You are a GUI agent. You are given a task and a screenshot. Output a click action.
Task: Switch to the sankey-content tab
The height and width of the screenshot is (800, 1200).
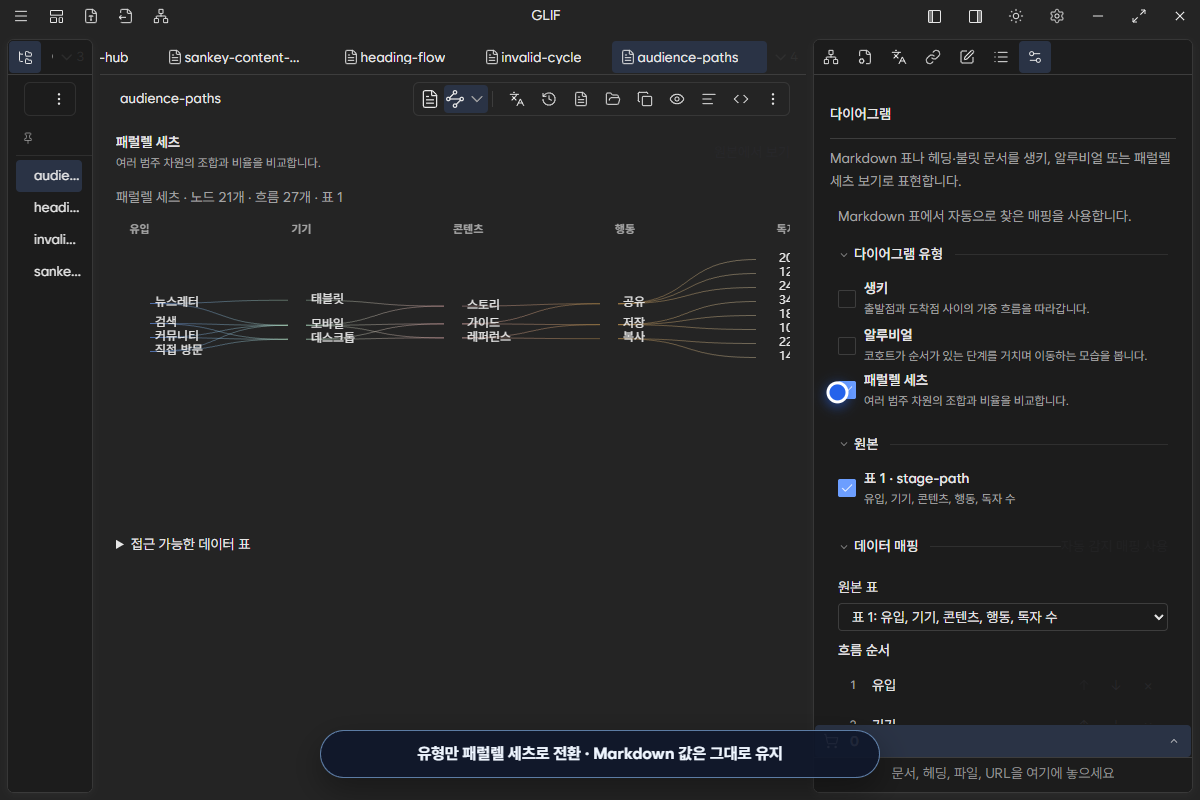[x=235, y=57]
